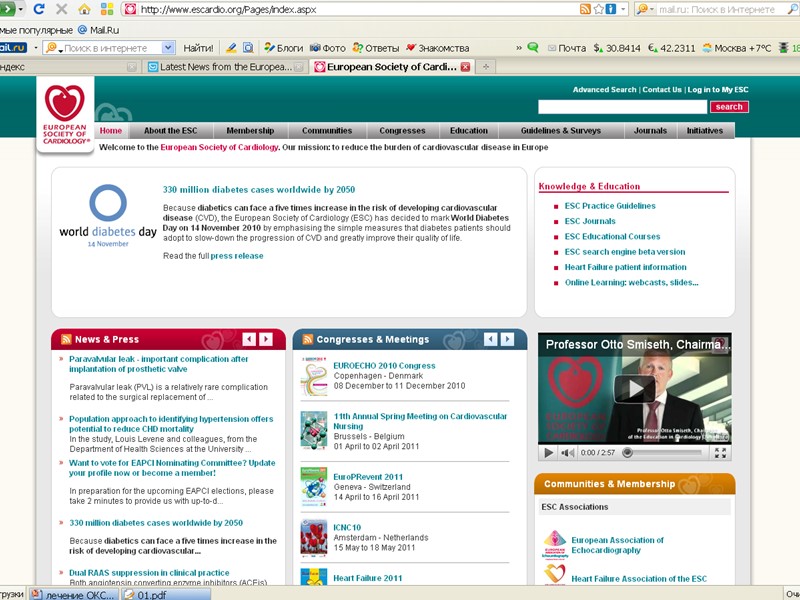Expand the Mail.ru toolbar search history dropdown

[x=168, y=48]
